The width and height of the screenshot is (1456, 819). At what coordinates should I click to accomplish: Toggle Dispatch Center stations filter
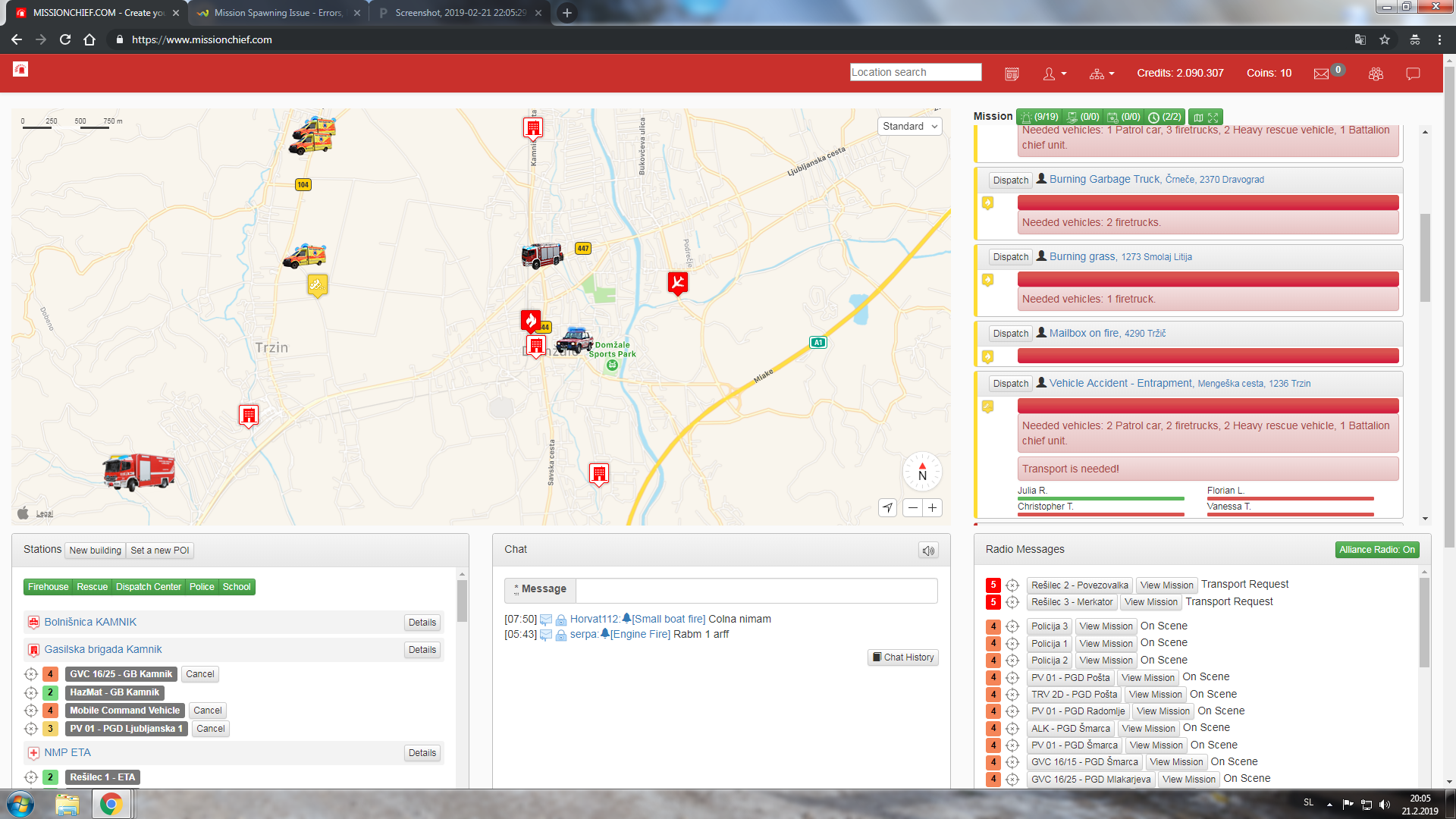(x=149, y=587)
